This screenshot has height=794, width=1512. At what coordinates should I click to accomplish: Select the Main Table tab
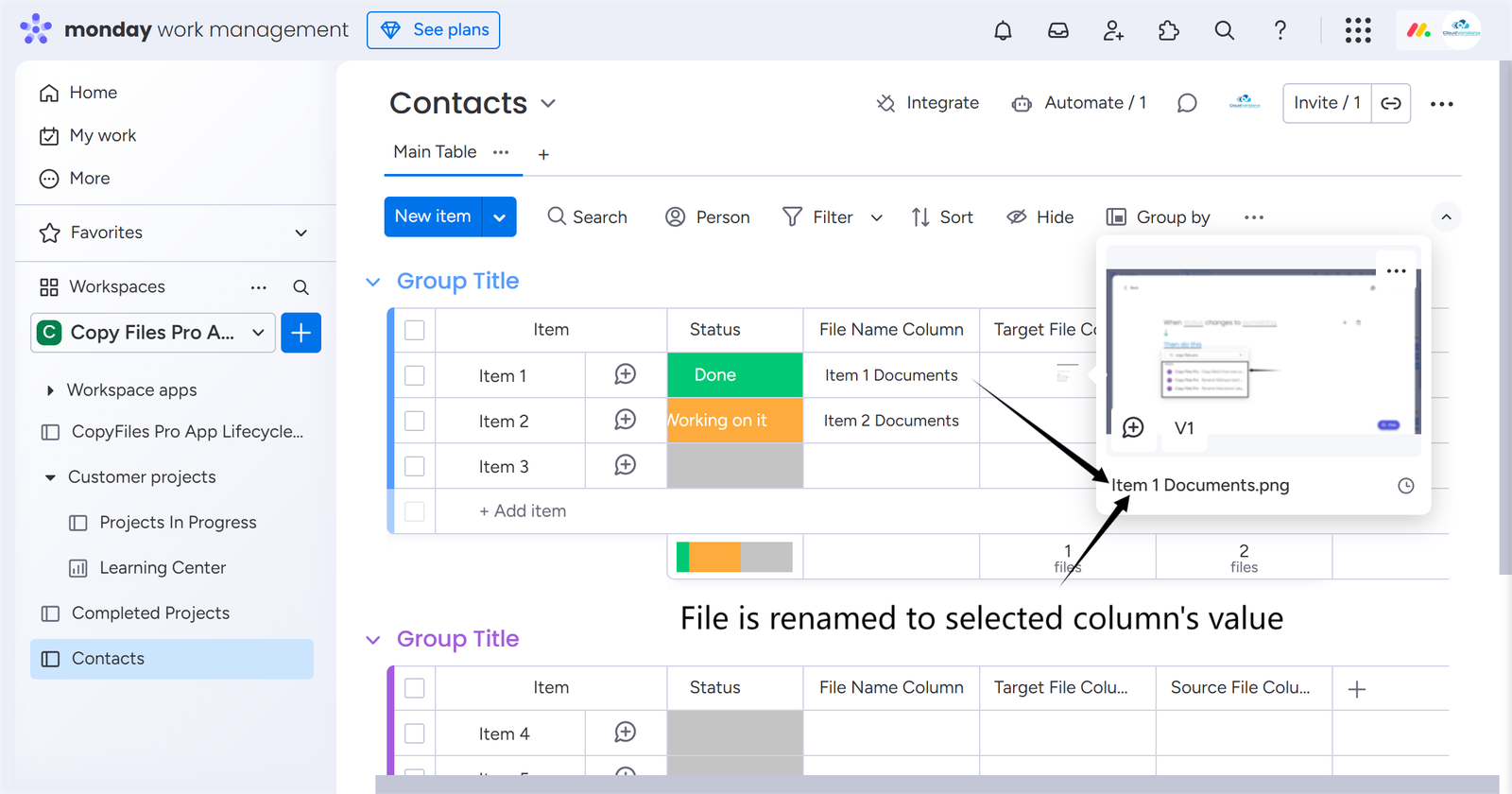click(x=435, y=152)
